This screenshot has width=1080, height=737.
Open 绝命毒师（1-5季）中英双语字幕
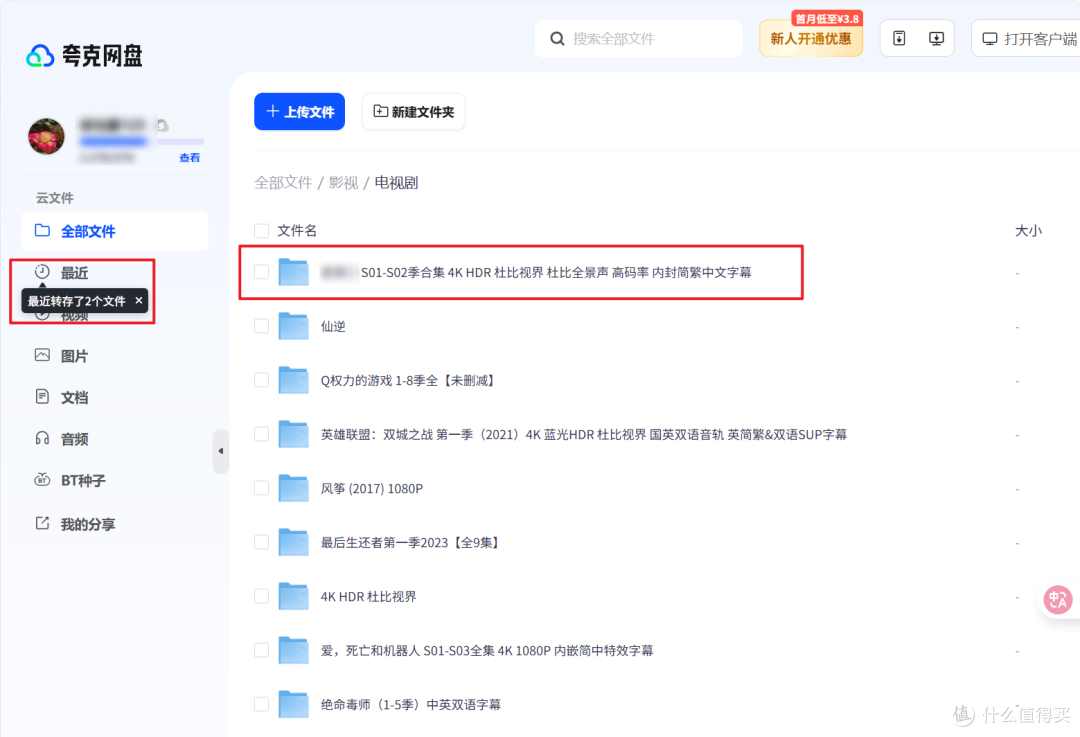tap(411, 705)
